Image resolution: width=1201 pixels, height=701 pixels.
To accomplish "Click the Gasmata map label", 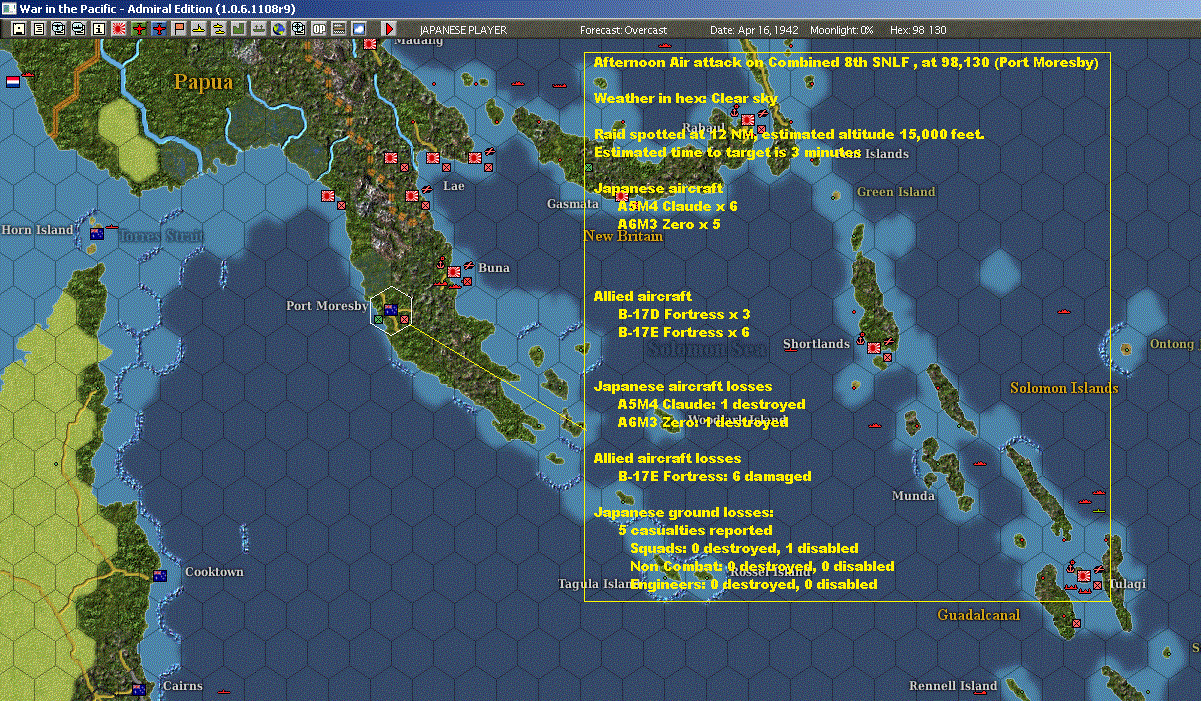I will pos(572,204).
